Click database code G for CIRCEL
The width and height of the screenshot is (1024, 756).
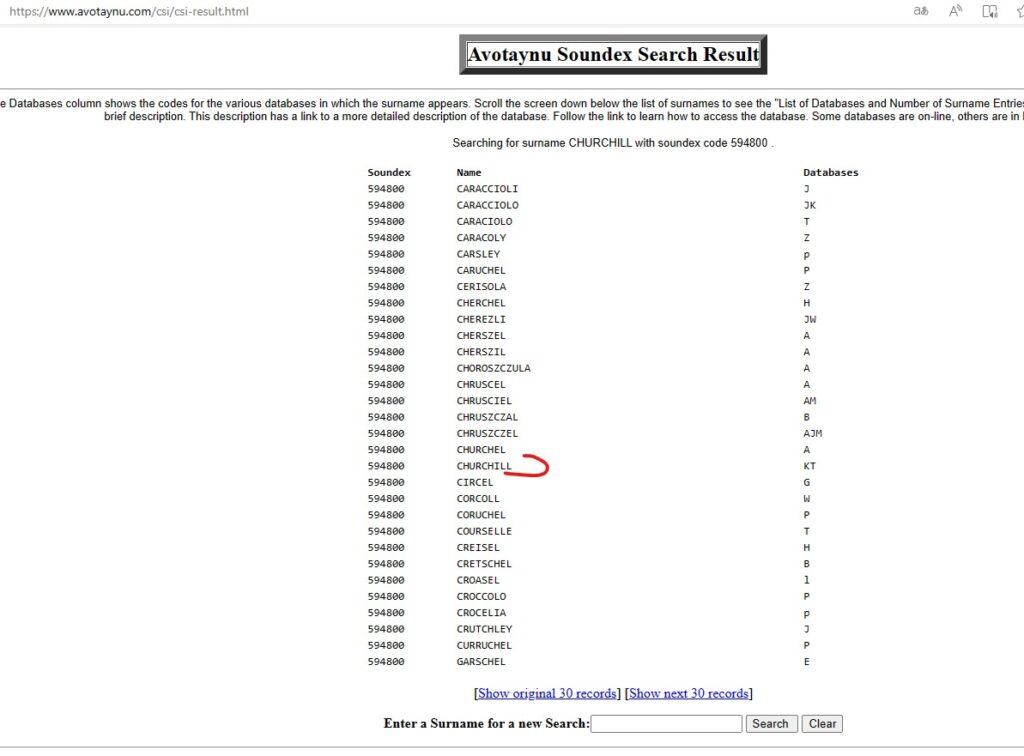(807, 482)
